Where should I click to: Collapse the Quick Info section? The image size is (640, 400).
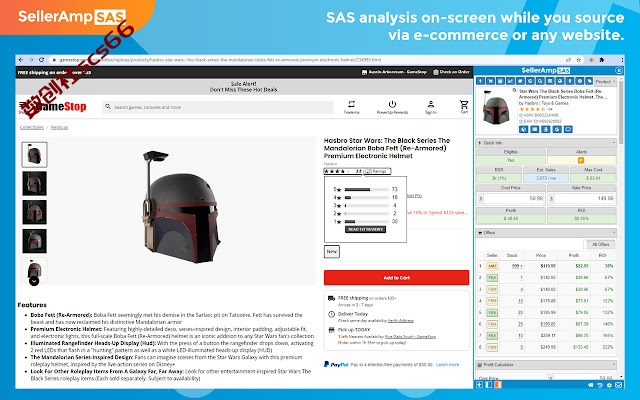point(613,143)
